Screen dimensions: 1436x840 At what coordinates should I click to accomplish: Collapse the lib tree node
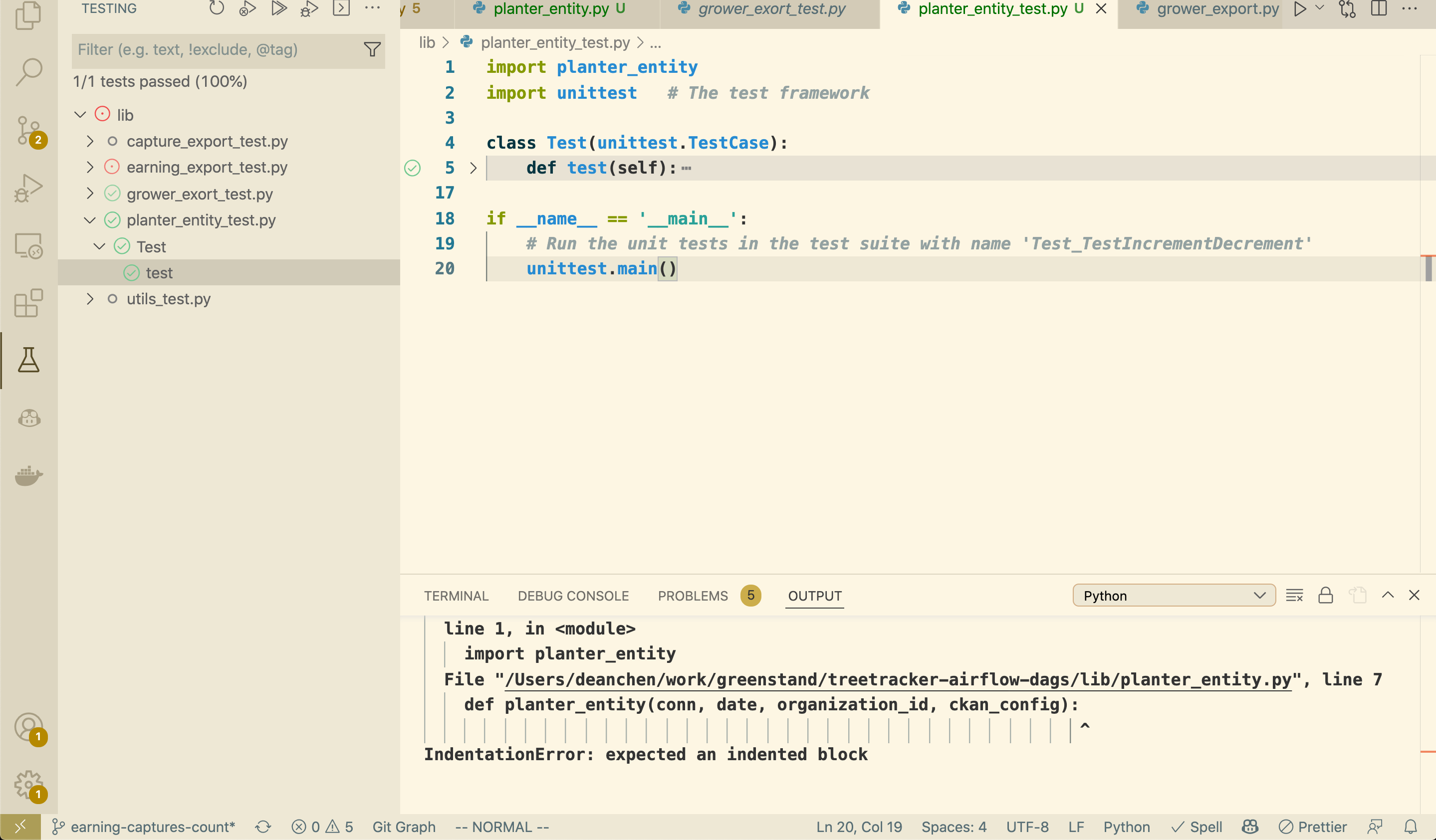pos(80,115)
